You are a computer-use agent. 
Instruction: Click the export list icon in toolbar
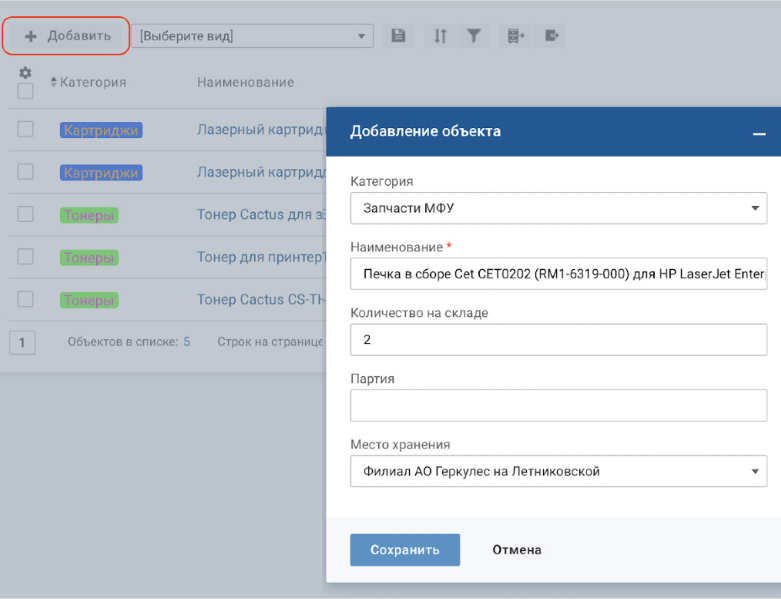pos(552,36)
